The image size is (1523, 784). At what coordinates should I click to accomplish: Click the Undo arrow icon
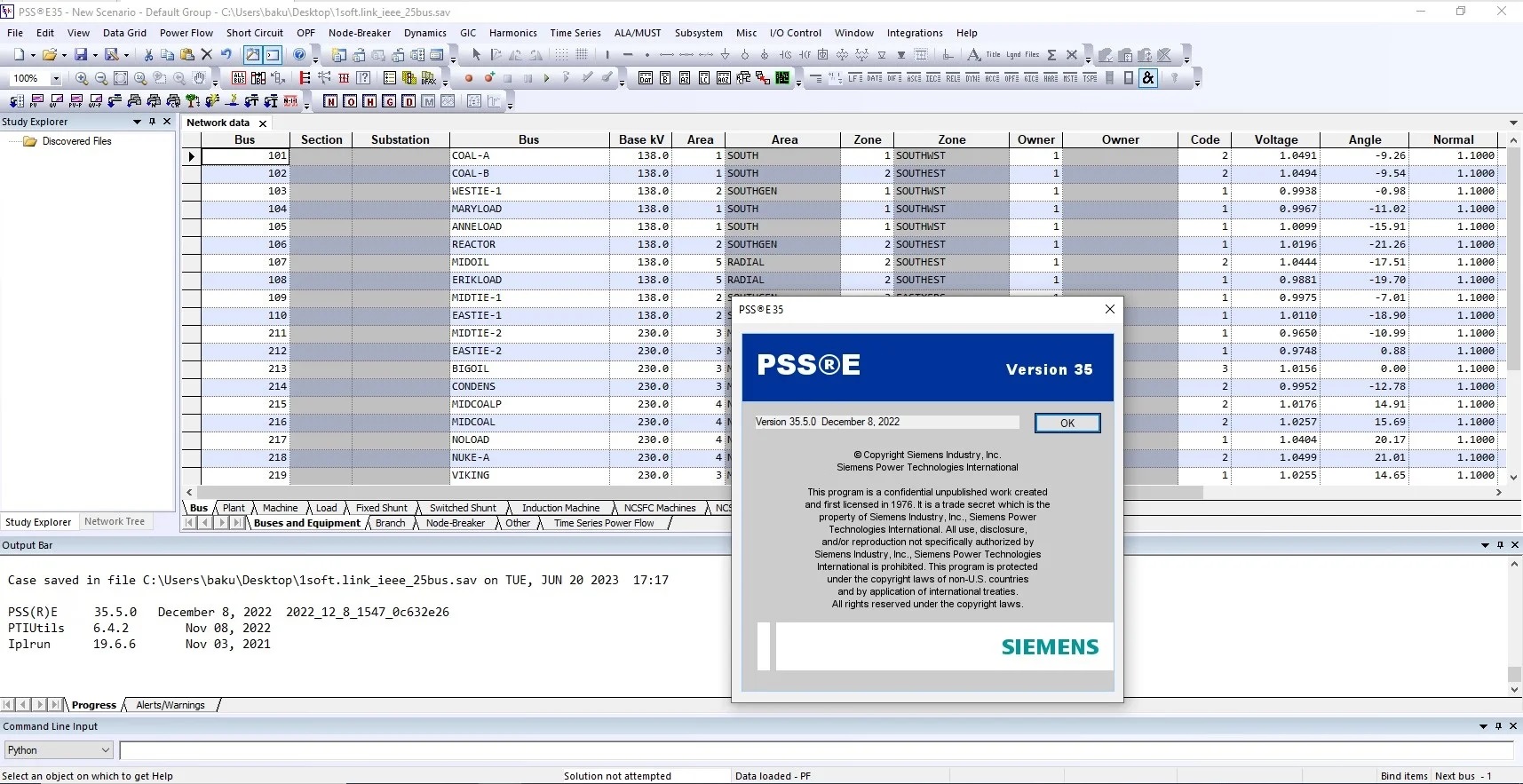click(226, 55)
